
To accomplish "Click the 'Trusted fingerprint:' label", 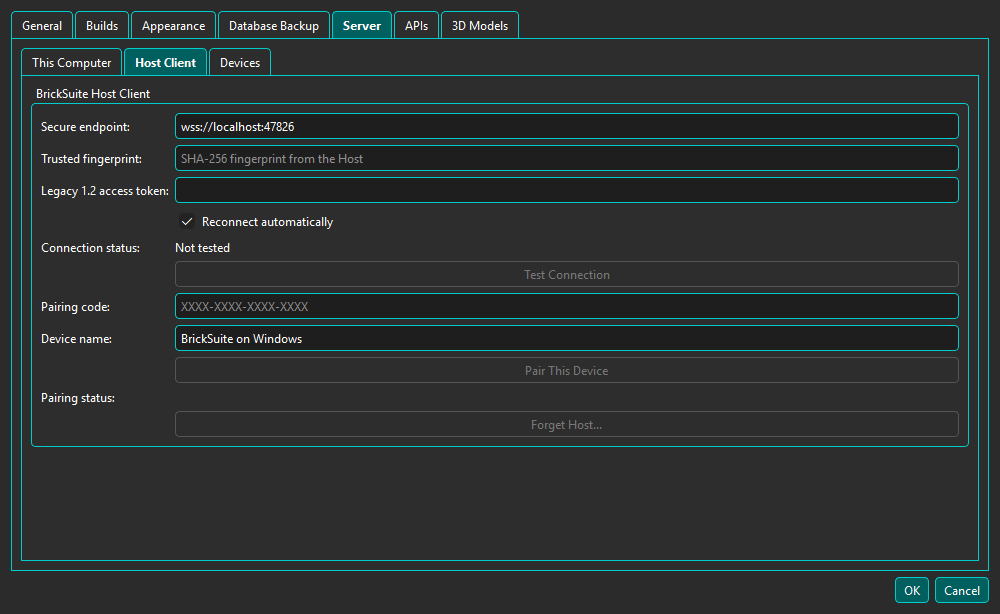I will (91, 159).
